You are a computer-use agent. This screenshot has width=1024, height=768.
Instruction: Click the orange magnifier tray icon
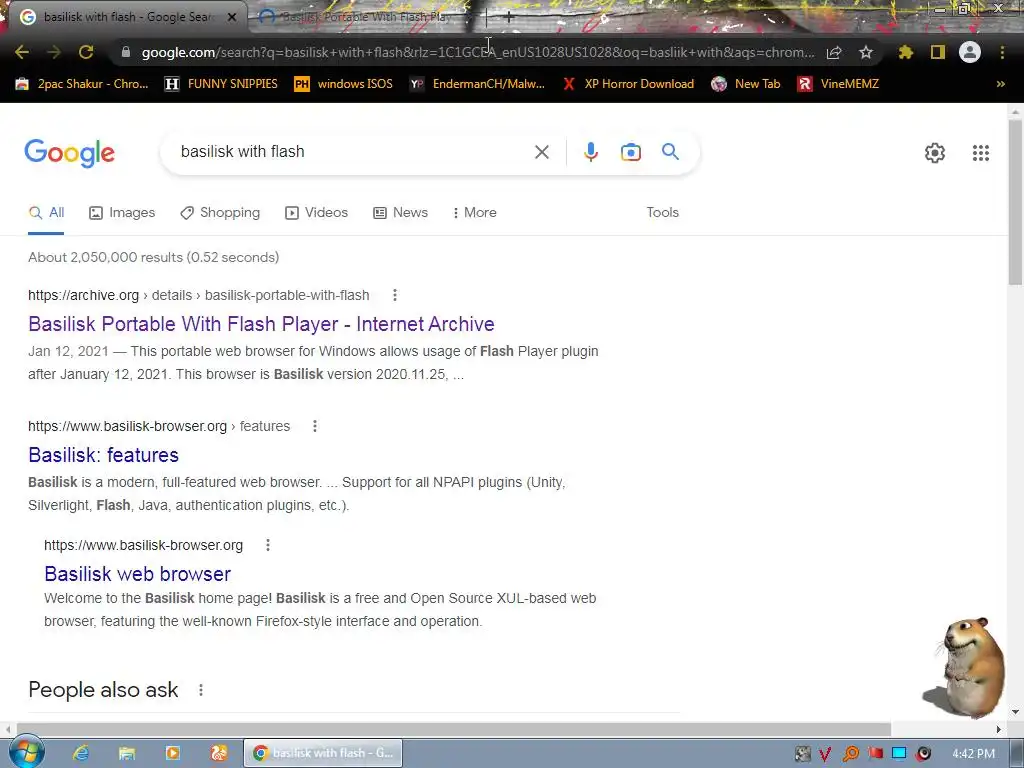[850, 754]
